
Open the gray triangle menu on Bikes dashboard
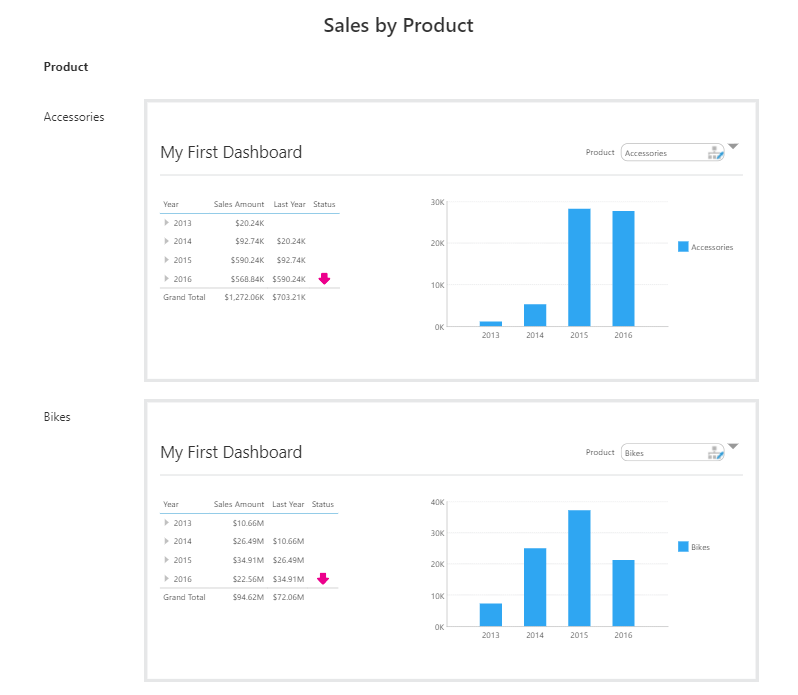(x=732, y=447)
